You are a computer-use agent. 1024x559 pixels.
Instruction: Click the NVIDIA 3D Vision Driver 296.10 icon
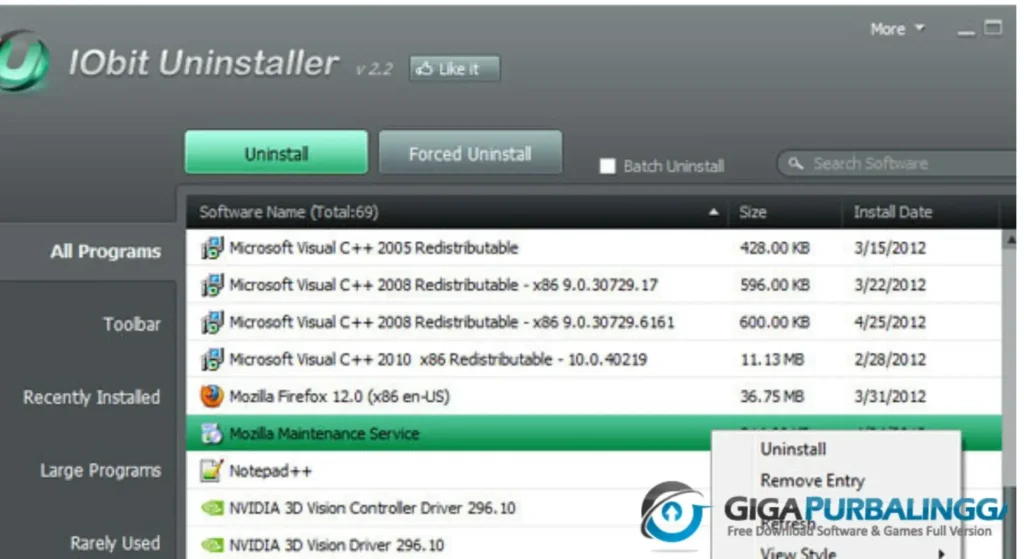[212, 545]
